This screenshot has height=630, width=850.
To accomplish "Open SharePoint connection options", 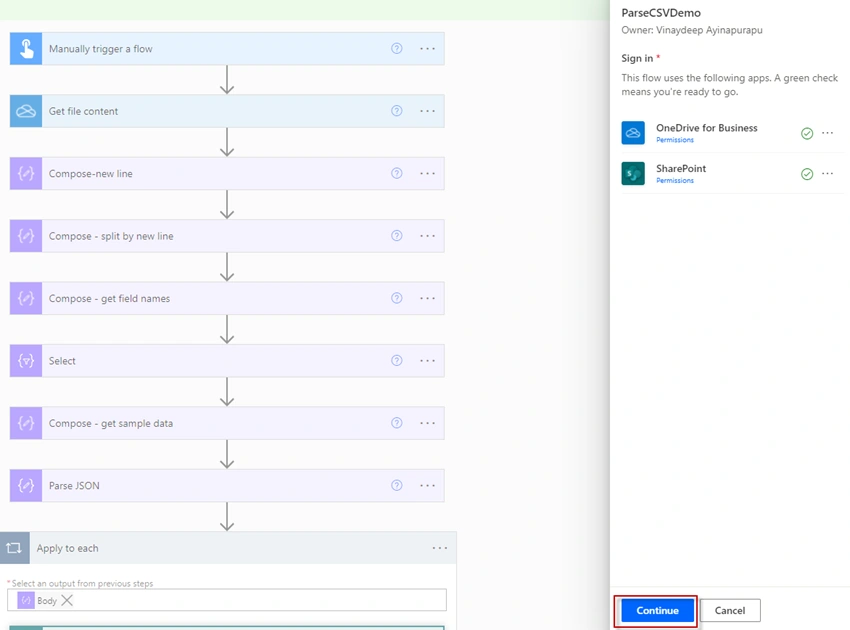I will (x=827, y=173).
